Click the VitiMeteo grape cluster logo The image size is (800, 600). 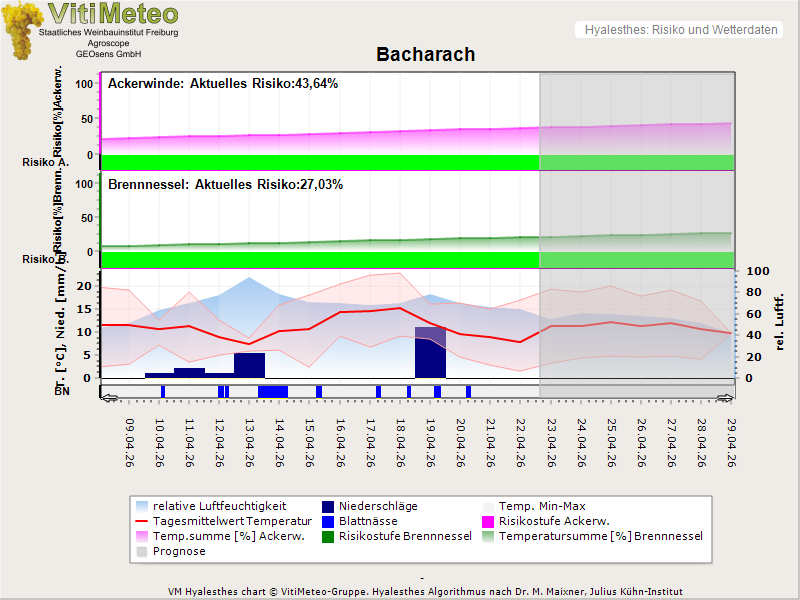[x=21, y=30]
